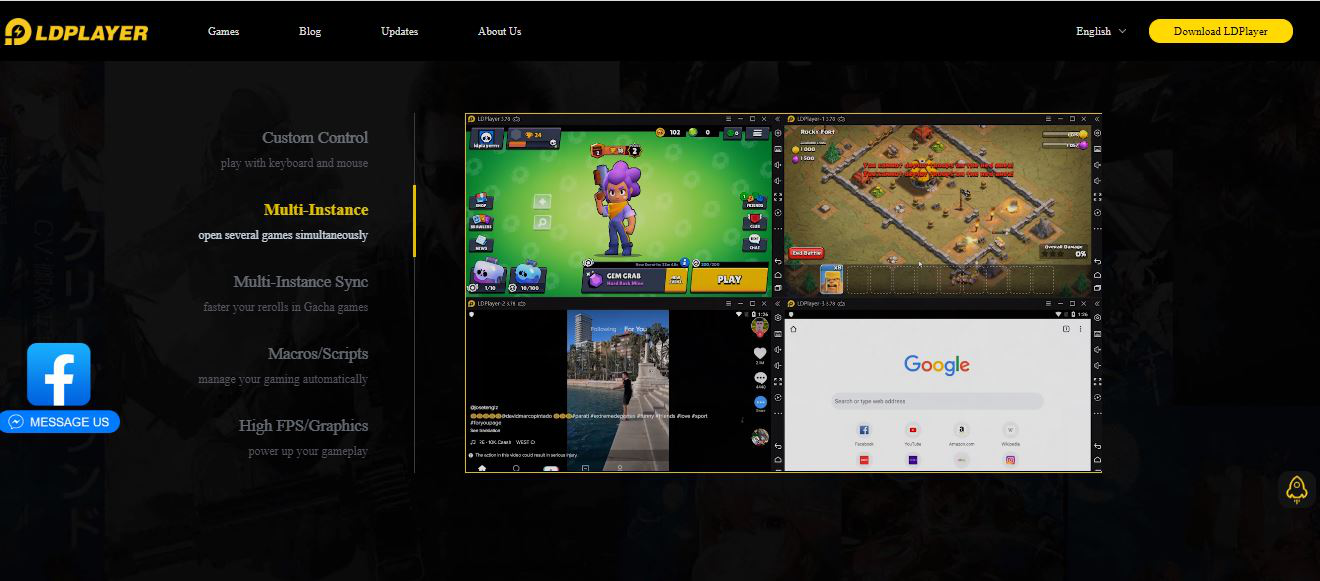Click the Google search input field
Screen dimensions: 1320x581
pyautogui.click(x=937, y=401)
